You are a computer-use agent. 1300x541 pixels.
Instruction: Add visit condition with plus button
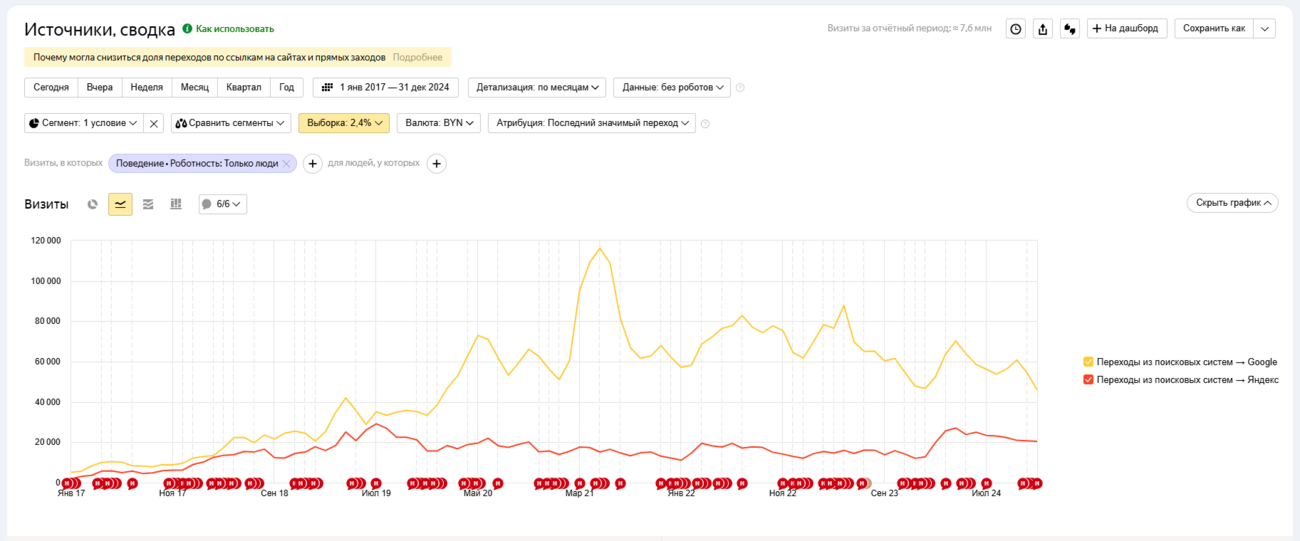[x=312, y=163]
